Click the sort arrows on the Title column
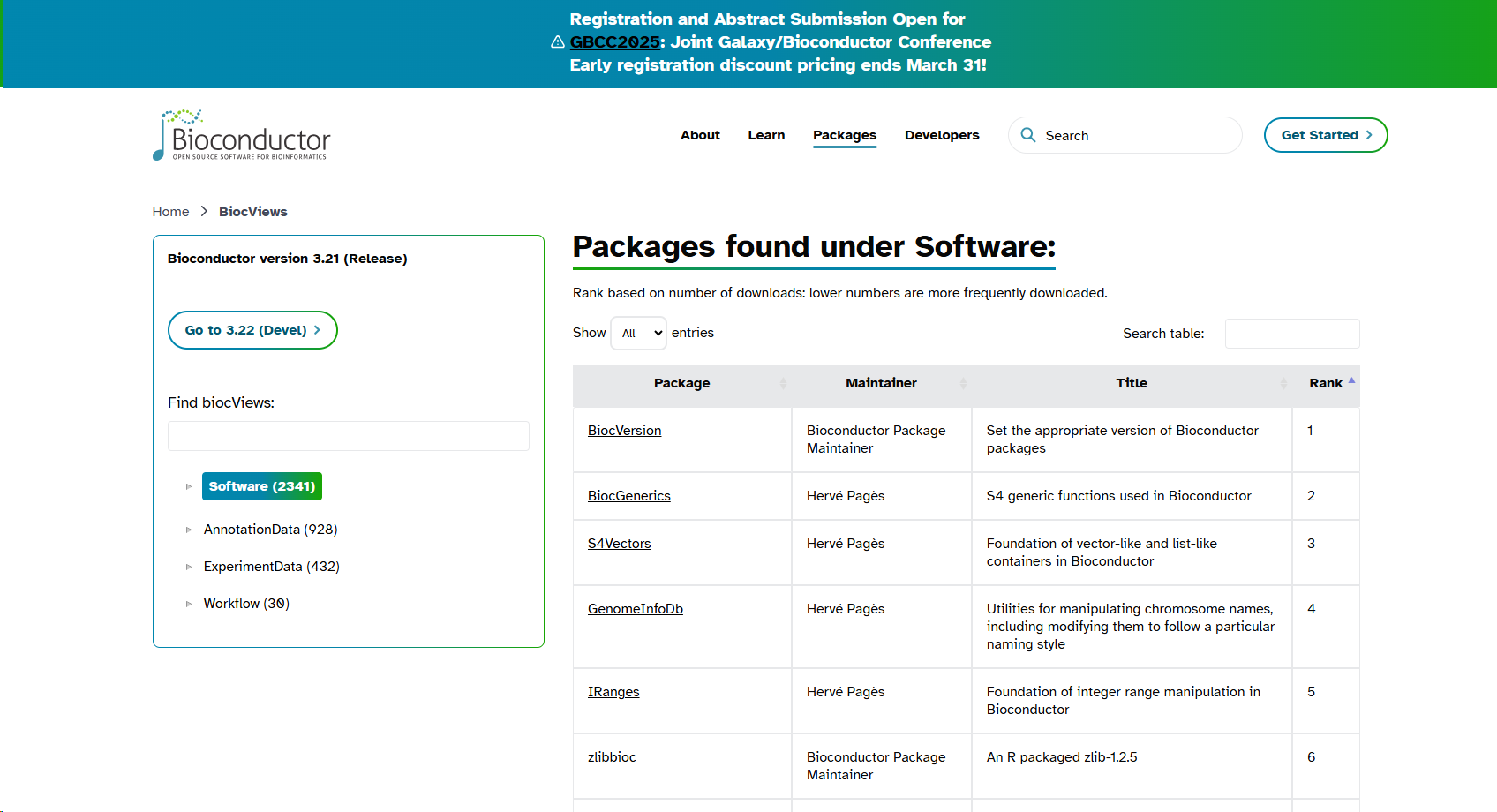Screen dimensions: 1497x812 coord(1283,383)
